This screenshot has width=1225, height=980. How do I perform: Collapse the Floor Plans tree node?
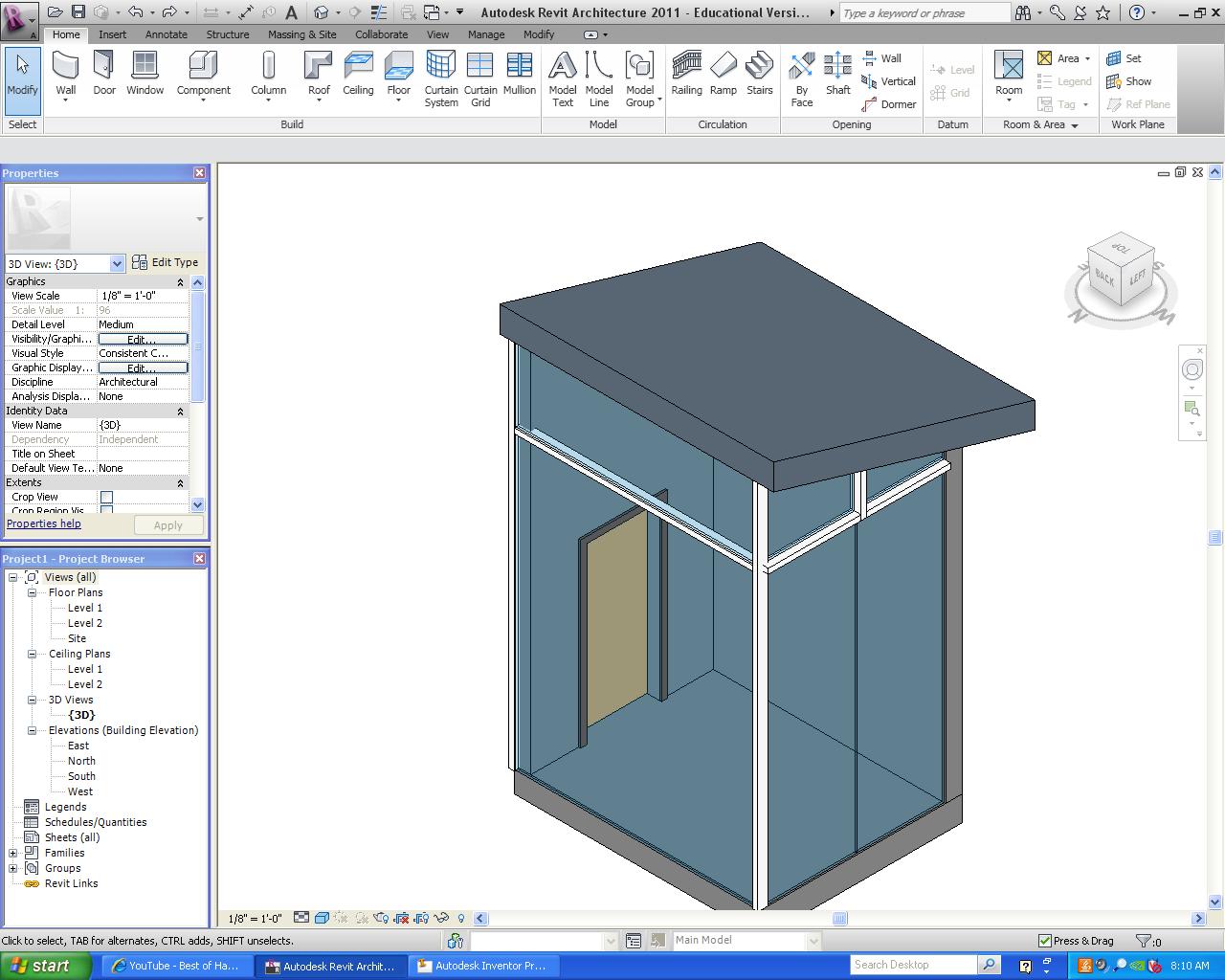click(x=32, y=592)
